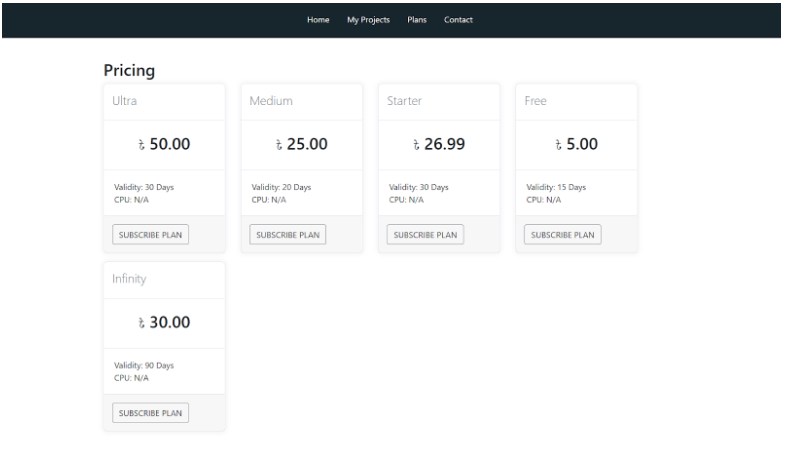Open the Home nav link

click(x=318, y=20)
